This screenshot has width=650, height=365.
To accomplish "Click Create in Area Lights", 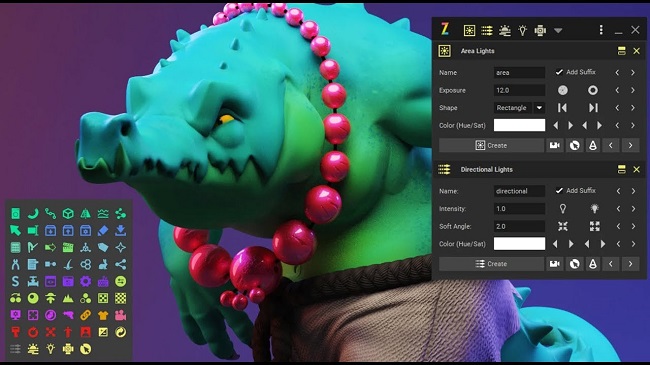I will (491, 146).
